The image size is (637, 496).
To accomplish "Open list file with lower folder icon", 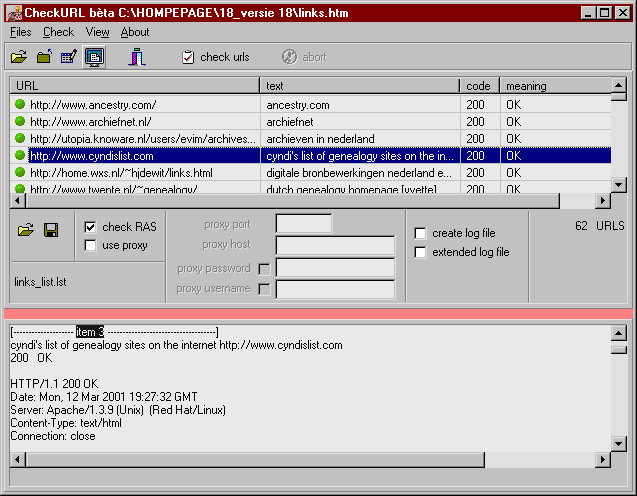I will pyautogui.click(x=26, y=230).
